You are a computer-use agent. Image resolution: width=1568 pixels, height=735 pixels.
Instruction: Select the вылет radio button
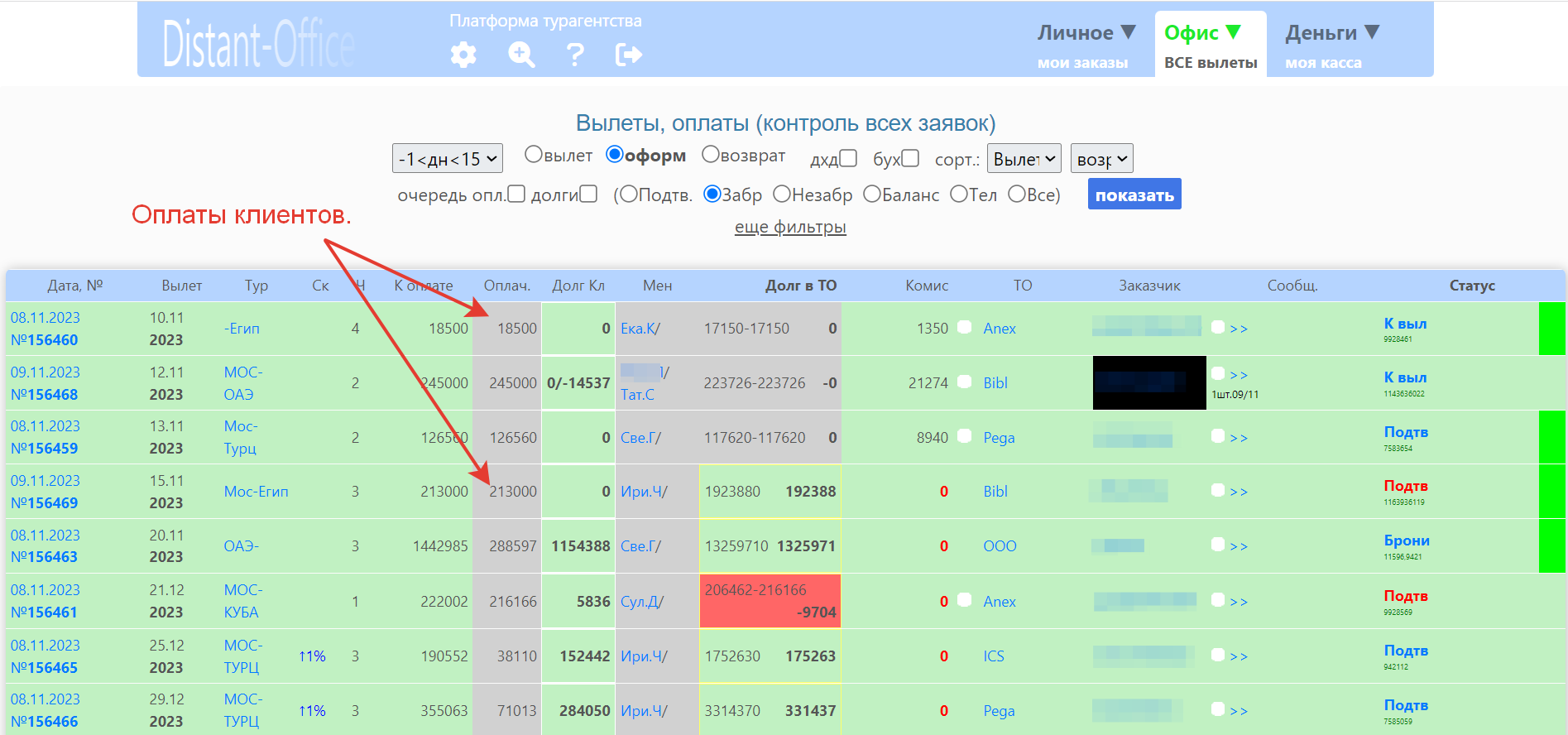click(534, 155)
